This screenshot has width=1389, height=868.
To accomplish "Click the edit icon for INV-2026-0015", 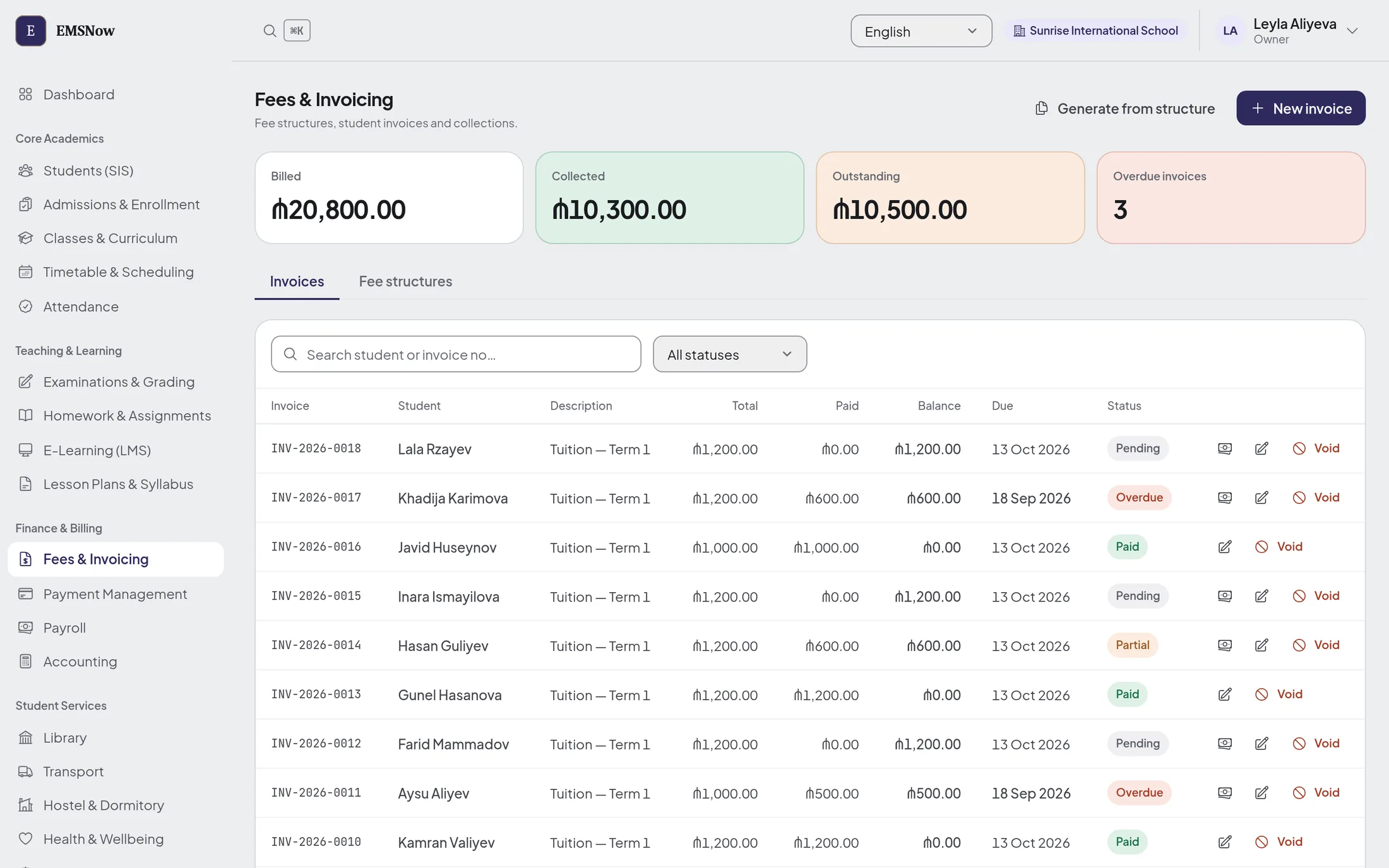I will (x=1261, y=596).
